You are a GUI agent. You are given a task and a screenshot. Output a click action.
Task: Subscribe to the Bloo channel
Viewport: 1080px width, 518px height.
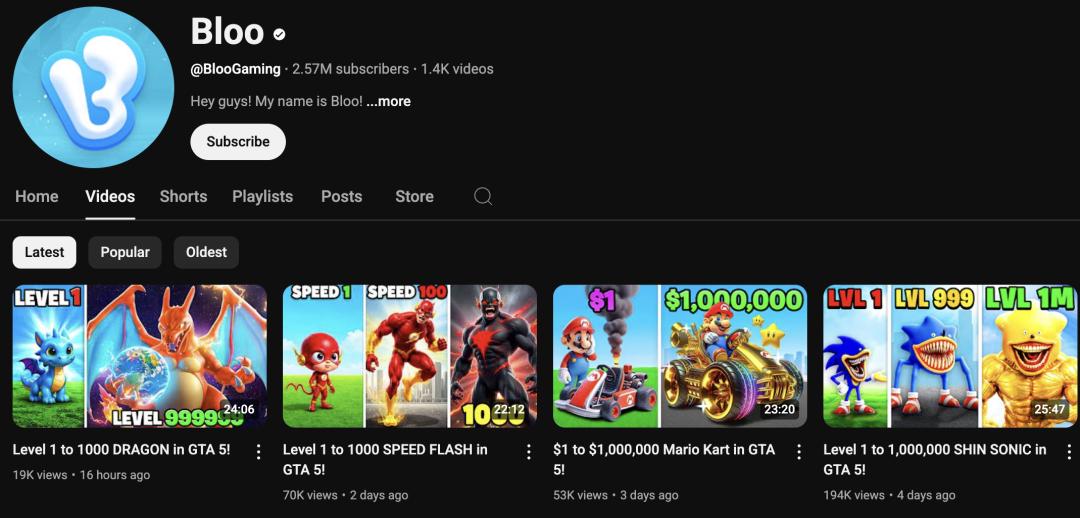tap(238, 142)
